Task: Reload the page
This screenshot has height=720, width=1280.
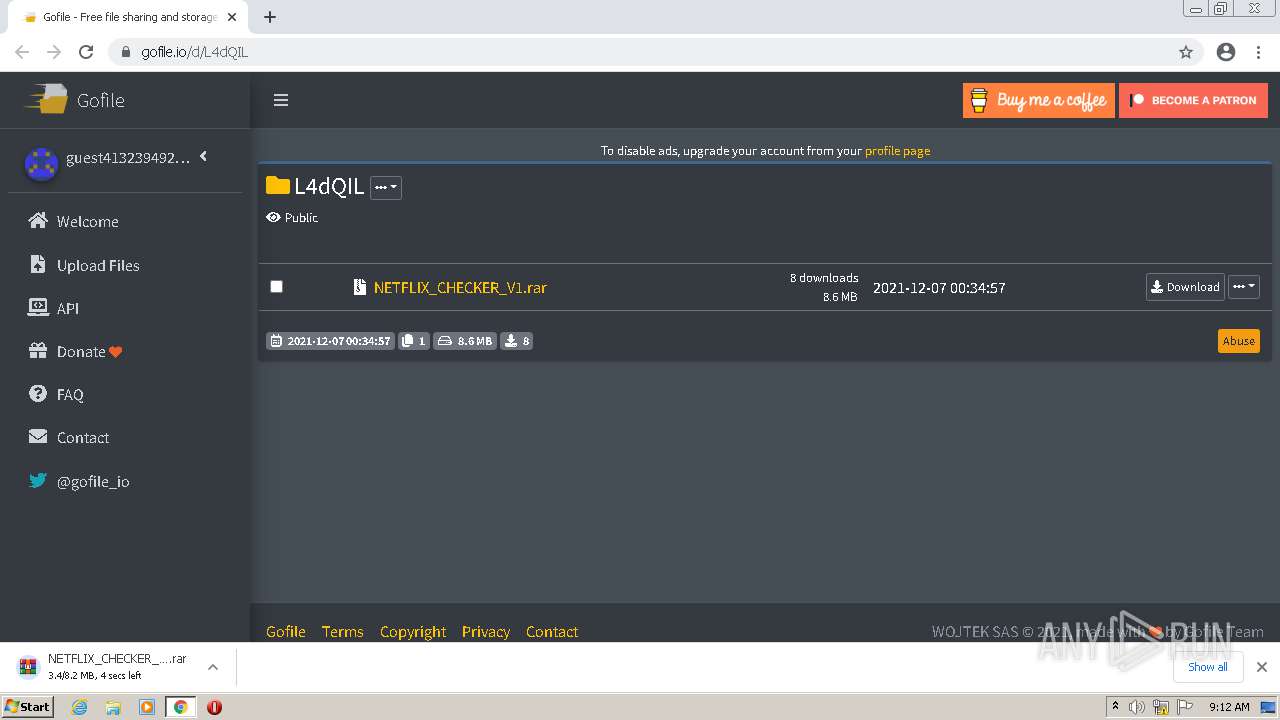Action: [86, 52]
